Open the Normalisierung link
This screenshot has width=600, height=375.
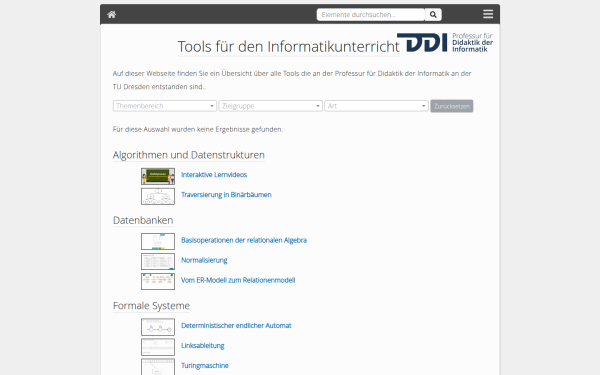204,260
